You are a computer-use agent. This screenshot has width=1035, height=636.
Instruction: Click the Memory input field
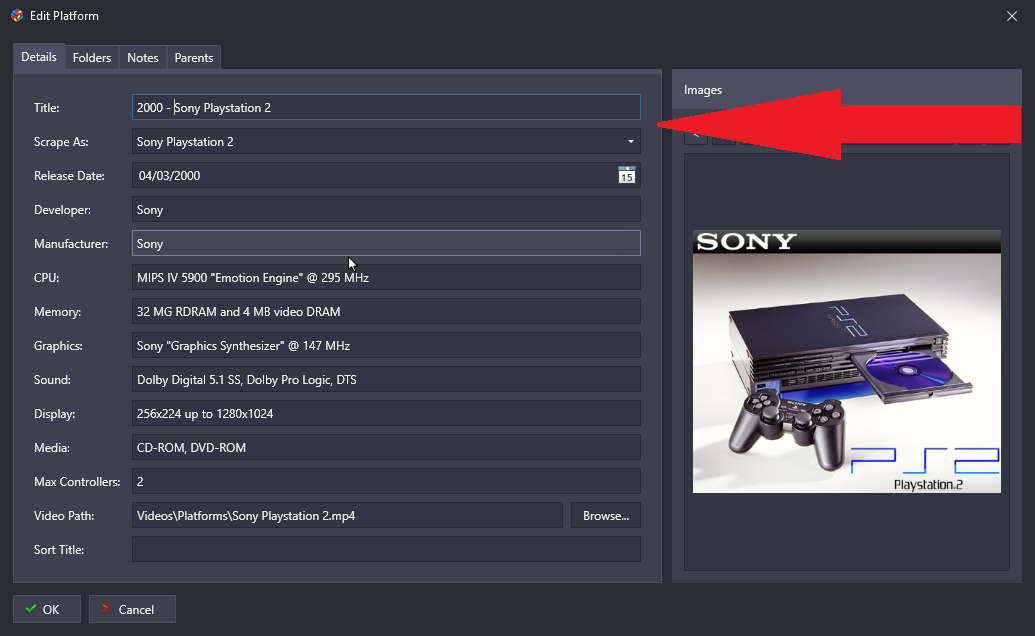click(x=386, y=311)
